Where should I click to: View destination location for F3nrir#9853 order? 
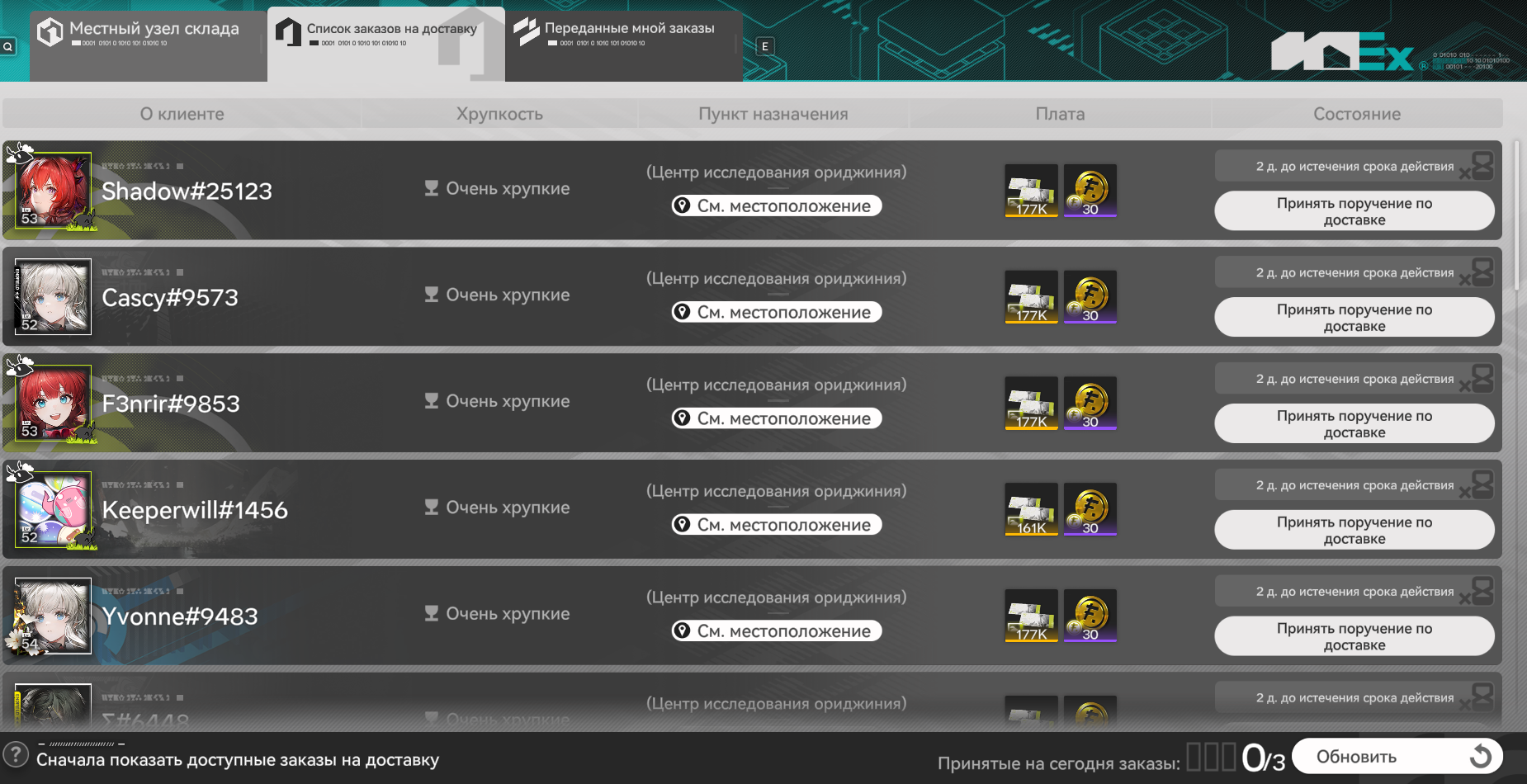pos(777,418)
